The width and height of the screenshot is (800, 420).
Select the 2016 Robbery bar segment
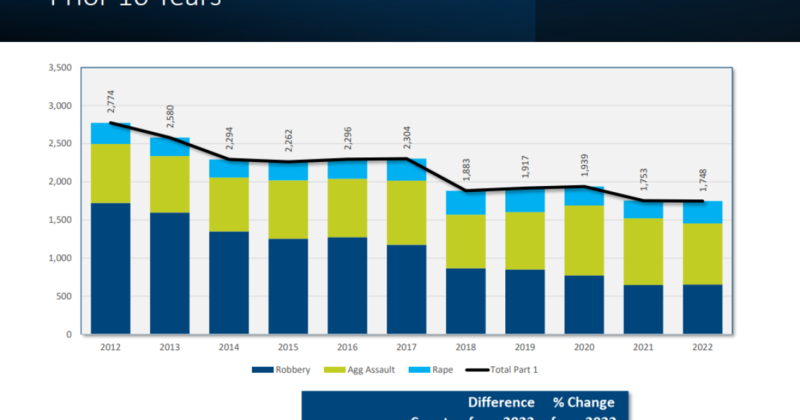[347, 285]
